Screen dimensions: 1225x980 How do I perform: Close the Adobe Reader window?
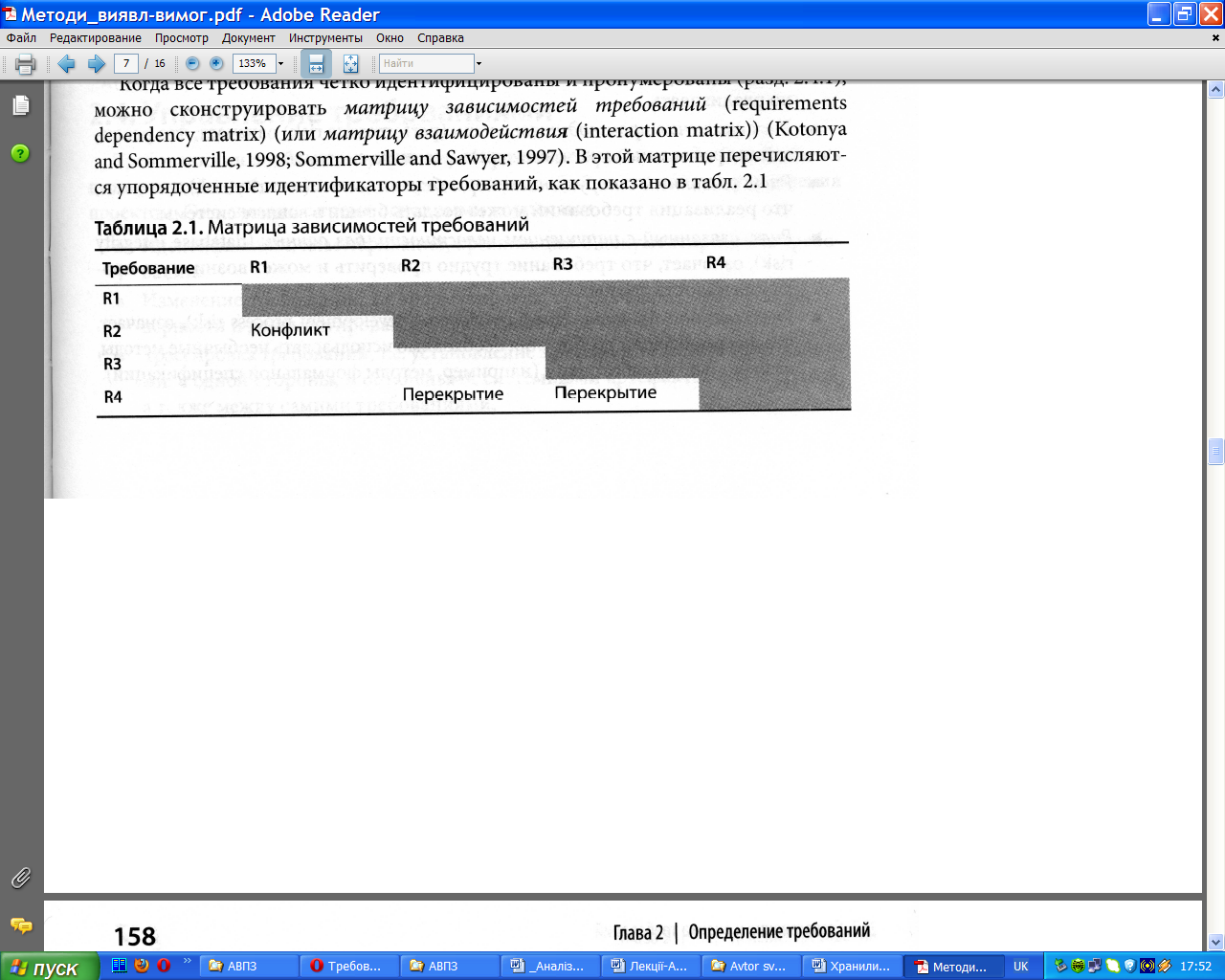click(1211, 13)
